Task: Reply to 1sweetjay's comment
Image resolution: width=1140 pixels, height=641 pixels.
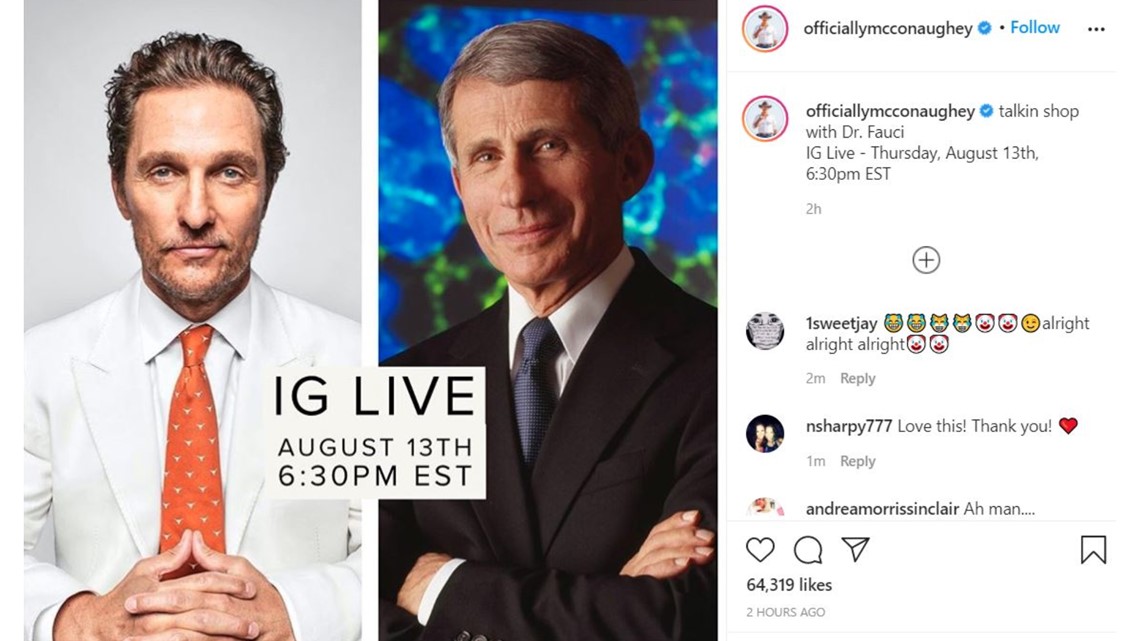Action: (x=857, y=378)
